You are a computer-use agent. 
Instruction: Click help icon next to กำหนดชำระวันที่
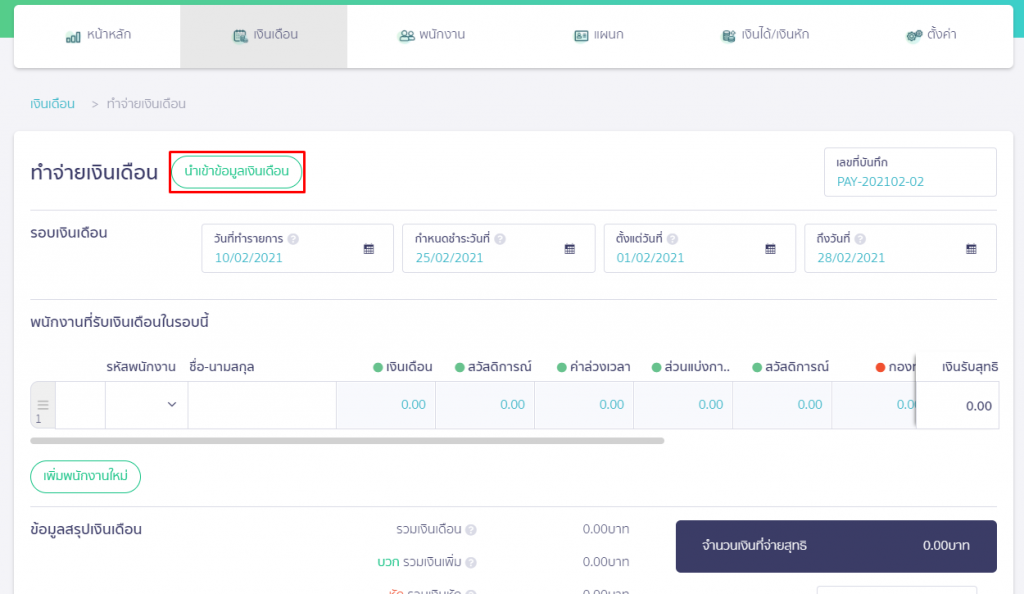click(500, 239)
